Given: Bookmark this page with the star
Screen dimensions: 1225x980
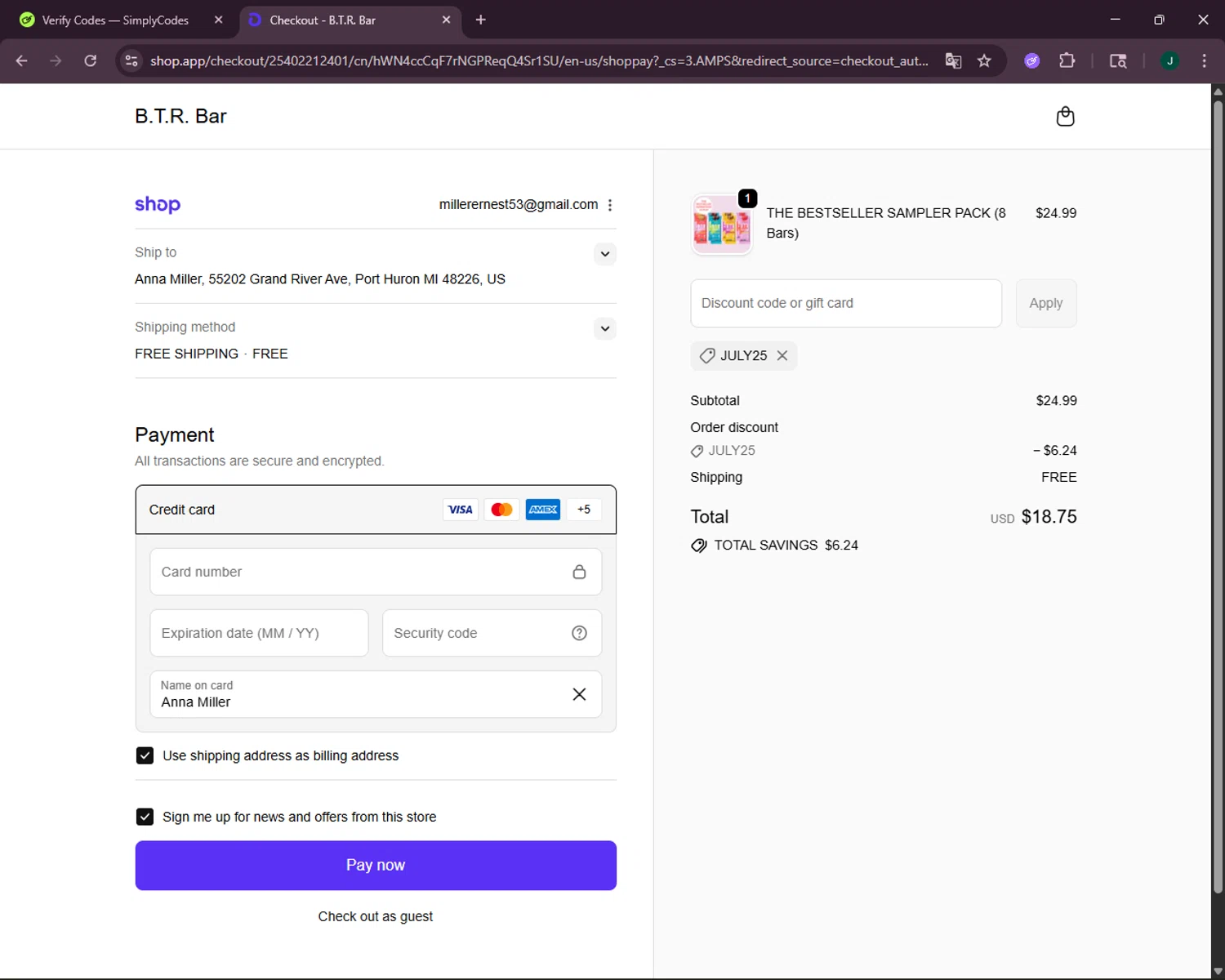Looking at the screenshot, I should (x=984, y=60).
